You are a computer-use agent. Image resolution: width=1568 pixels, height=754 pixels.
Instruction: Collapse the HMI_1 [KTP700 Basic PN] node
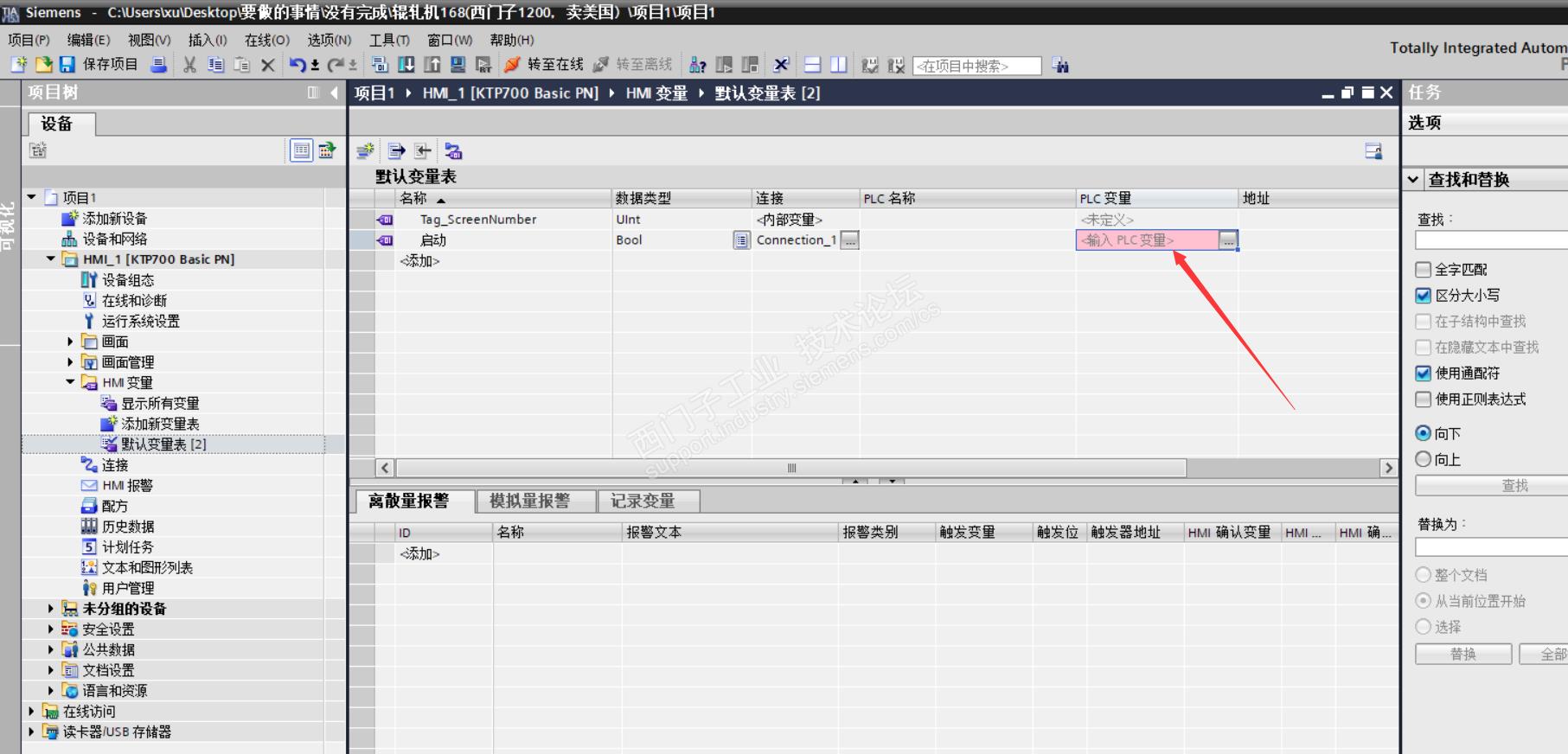tap(51, 259)
